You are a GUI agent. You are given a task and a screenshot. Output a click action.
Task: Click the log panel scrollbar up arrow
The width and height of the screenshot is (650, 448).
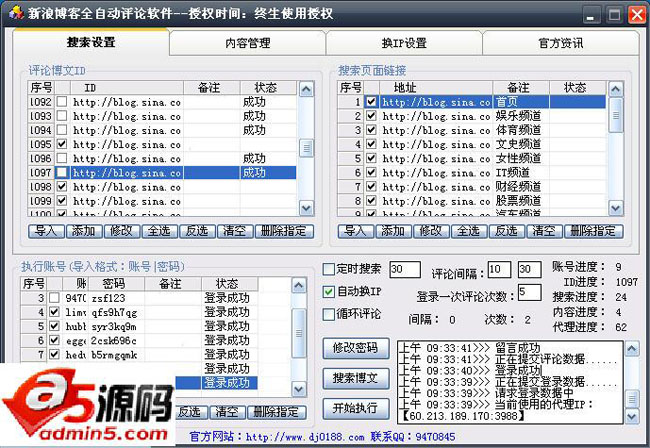pyautogui.click(x=632, y=349)
